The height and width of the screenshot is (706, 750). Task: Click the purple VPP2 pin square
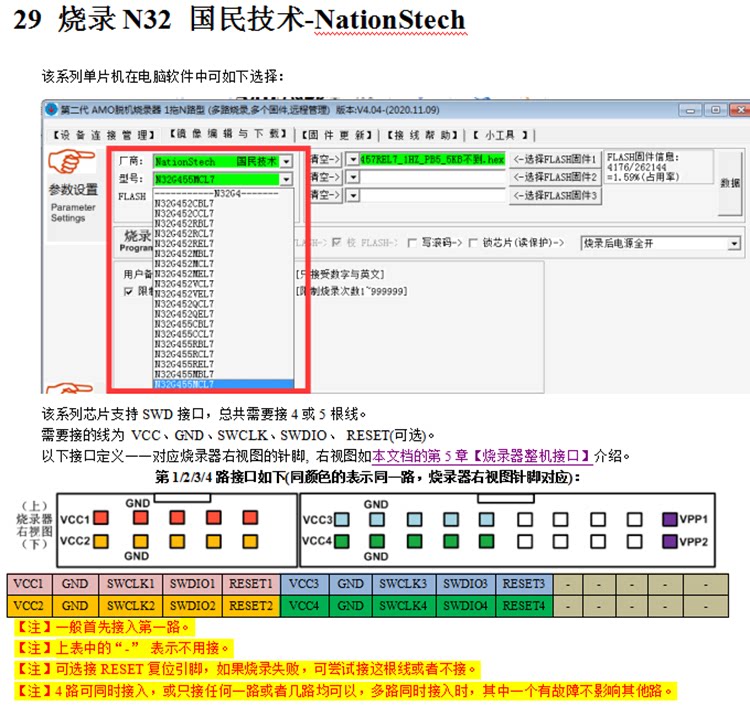670,541
